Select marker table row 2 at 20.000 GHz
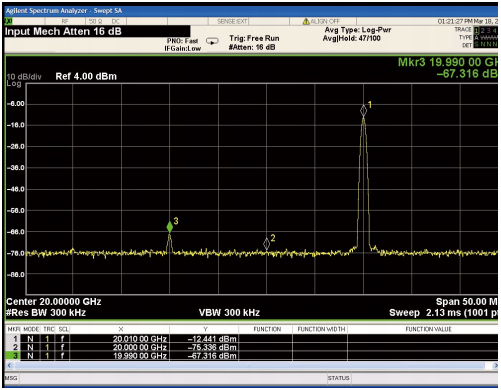The height and width of the screenshot is (390, 501). [252, 347]
